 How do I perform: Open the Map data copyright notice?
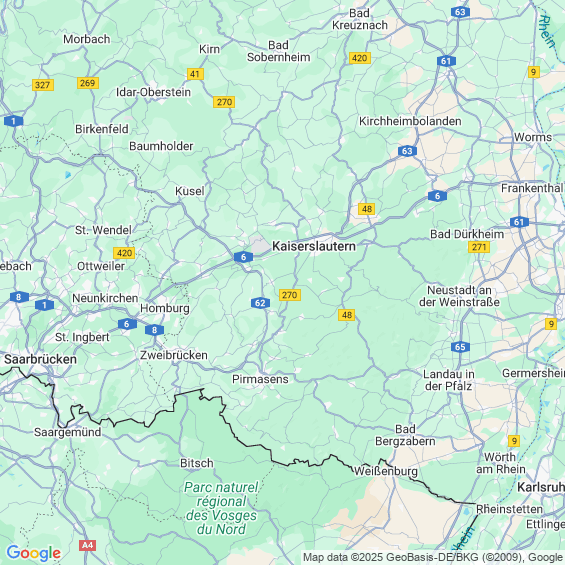click(x=433, y=557)
